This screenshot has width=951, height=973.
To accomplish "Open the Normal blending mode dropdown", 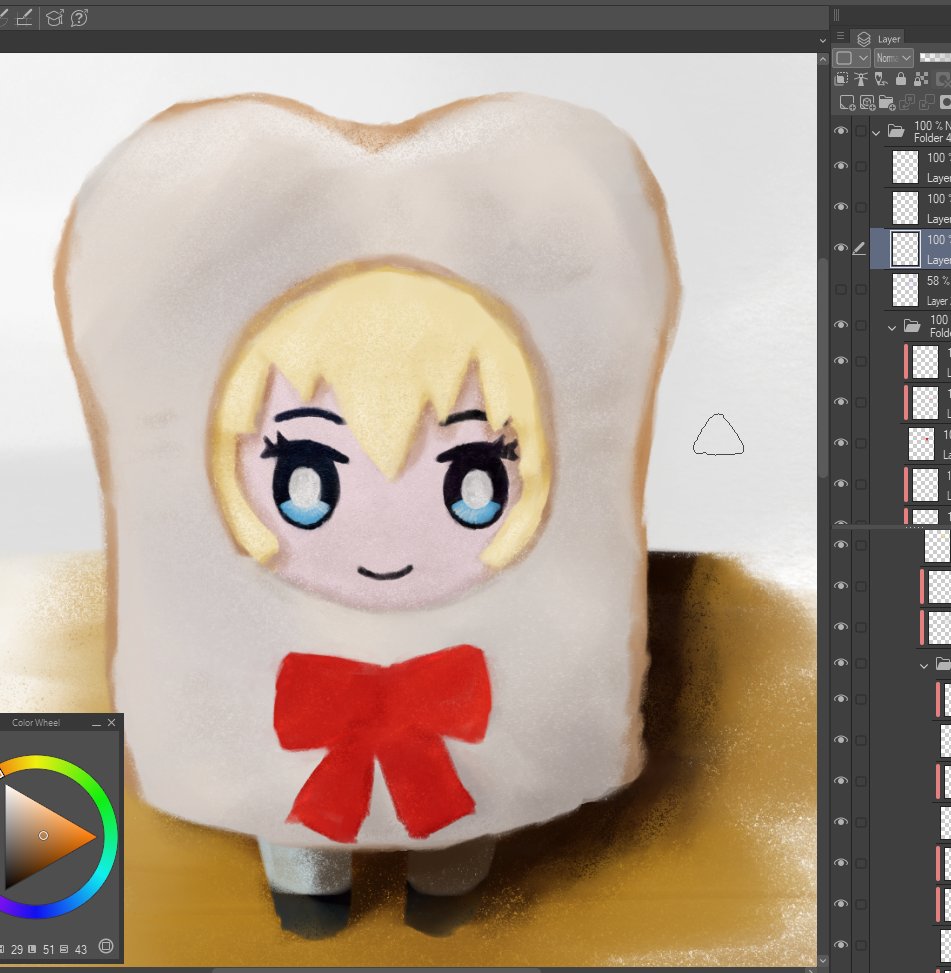I will coord(893,58).
